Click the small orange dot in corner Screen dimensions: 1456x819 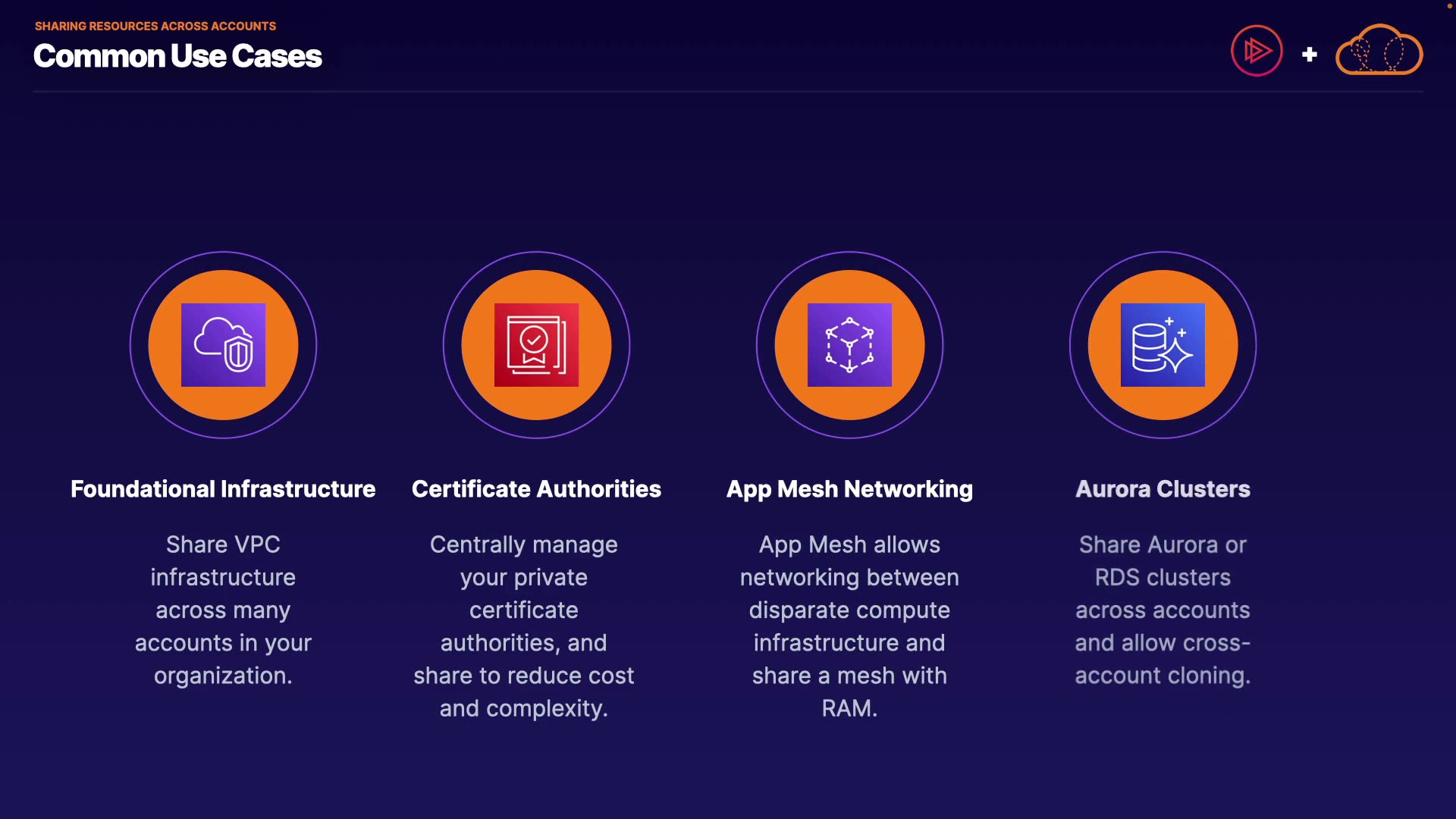click(x=1449, y=6)
